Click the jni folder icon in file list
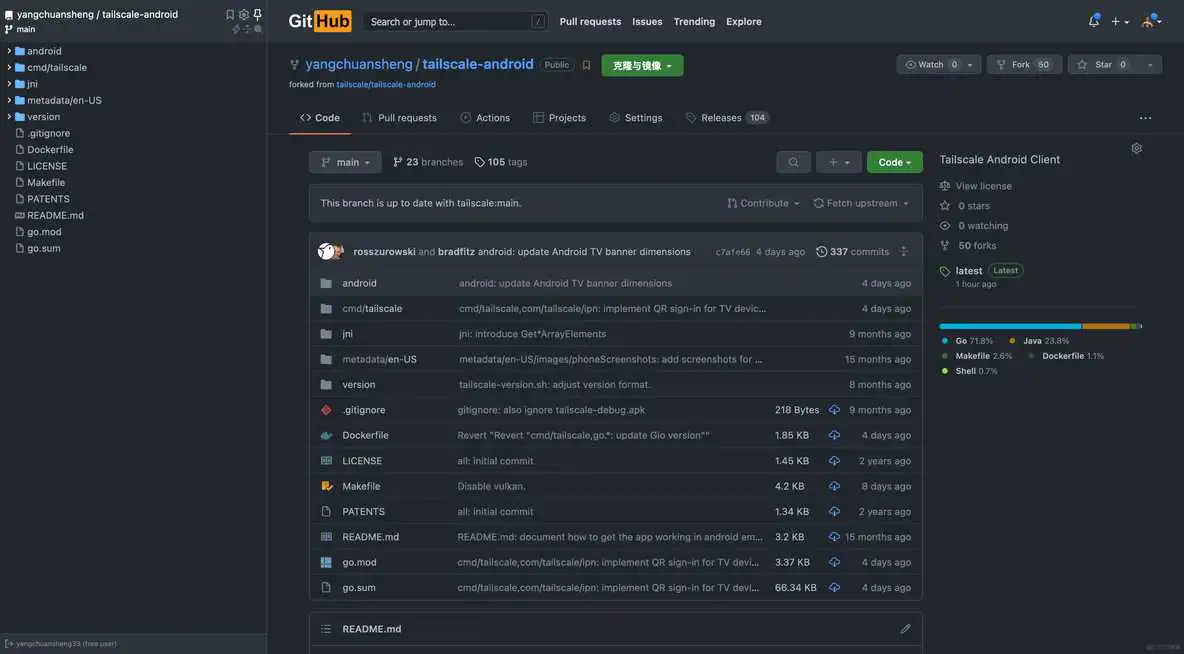 coord(326,334)
